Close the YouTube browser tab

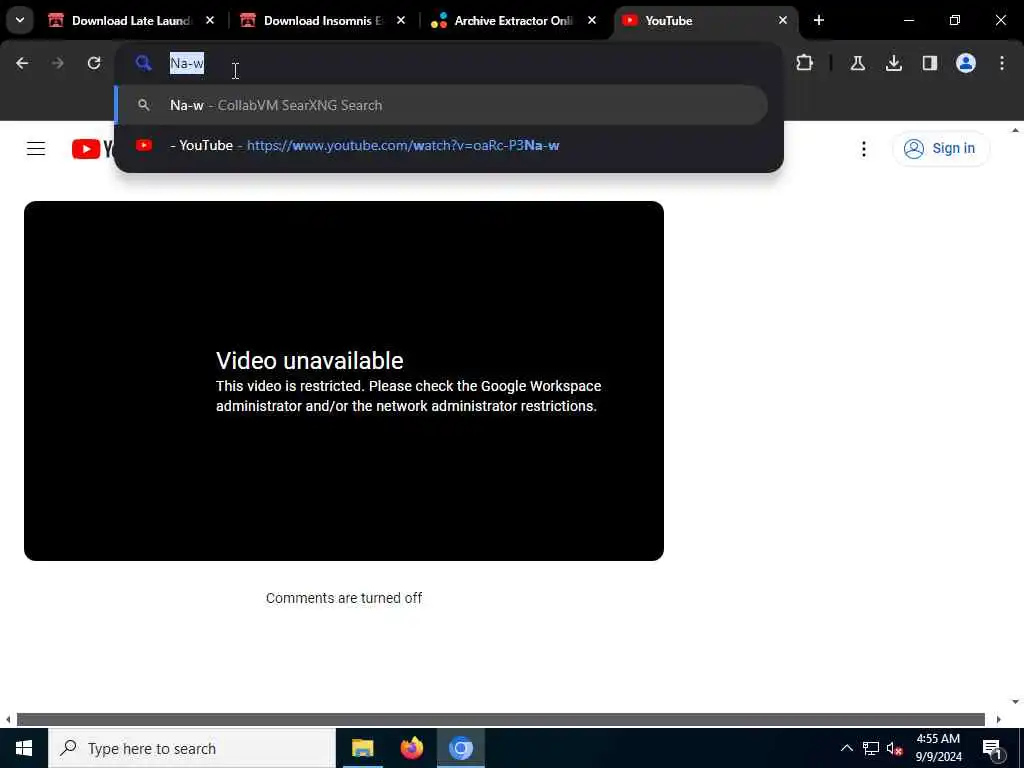coord(782,20)
